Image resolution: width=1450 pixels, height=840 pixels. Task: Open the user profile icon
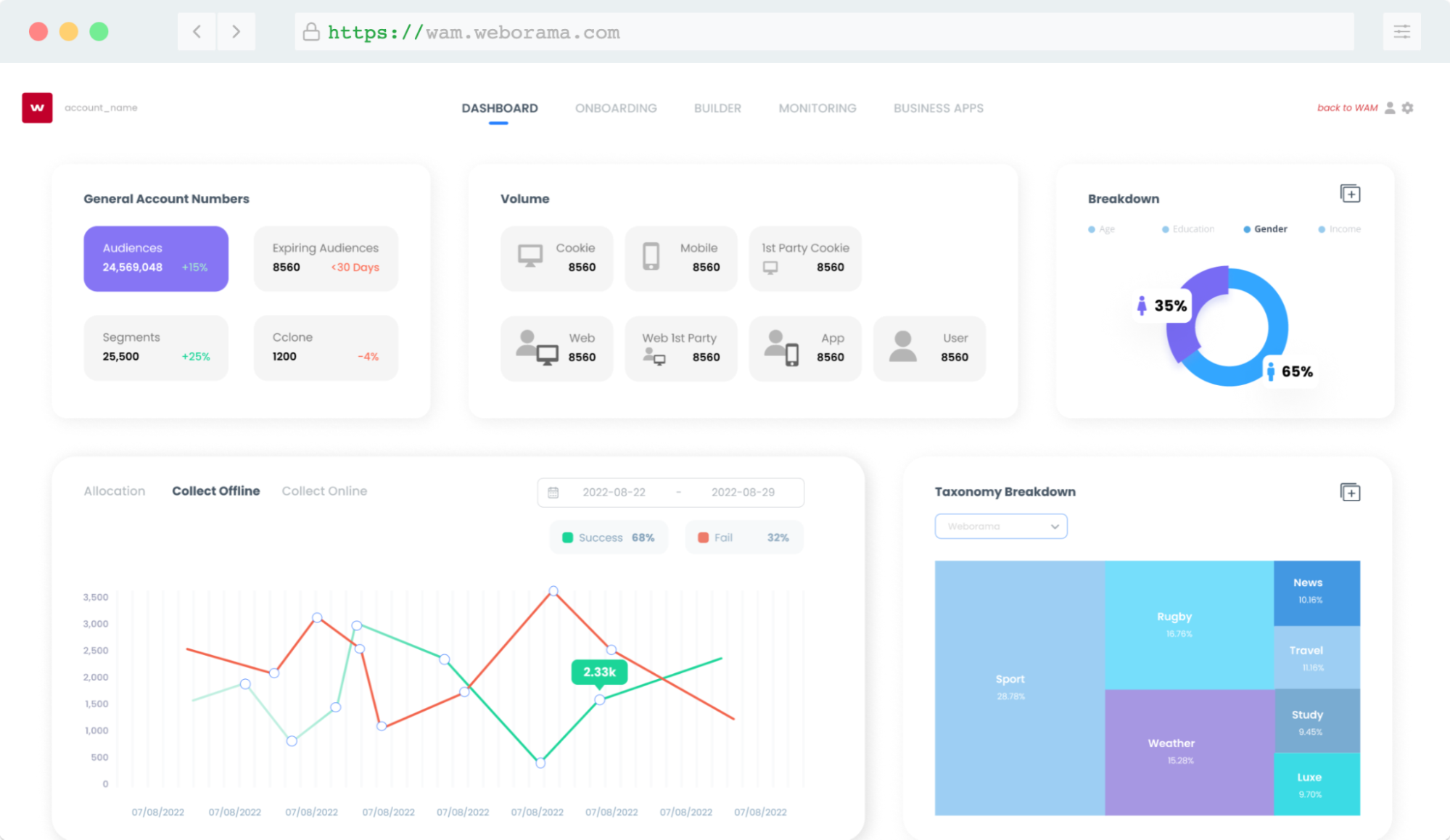(1390, 107)
